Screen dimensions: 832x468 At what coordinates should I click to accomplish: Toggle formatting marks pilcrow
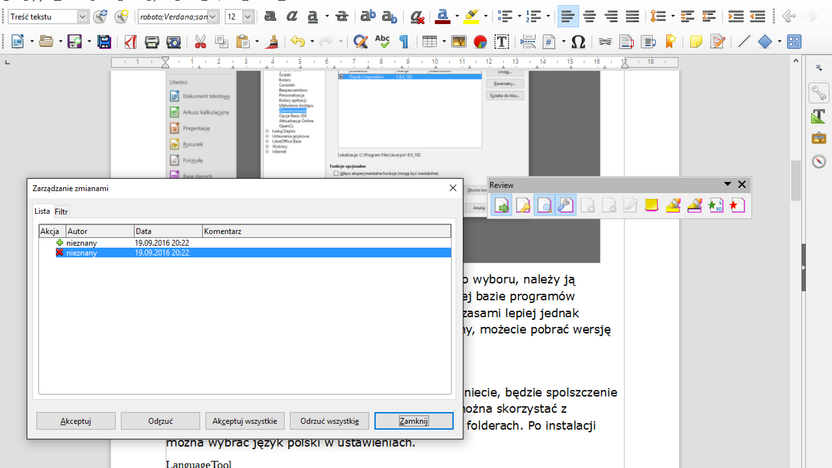click(404, 41)
